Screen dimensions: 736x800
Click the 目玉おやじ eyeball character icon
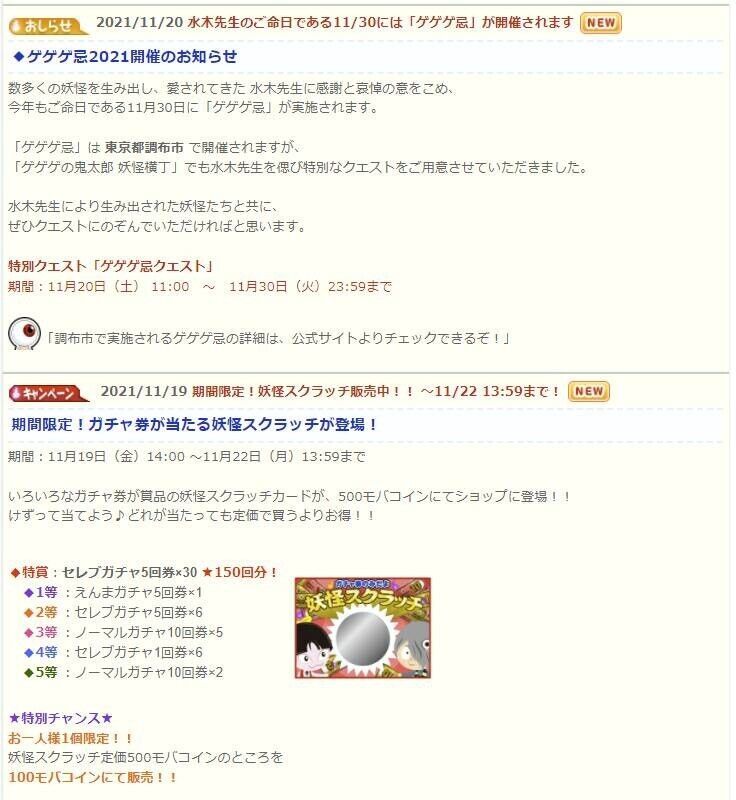[x=24, y=334]
